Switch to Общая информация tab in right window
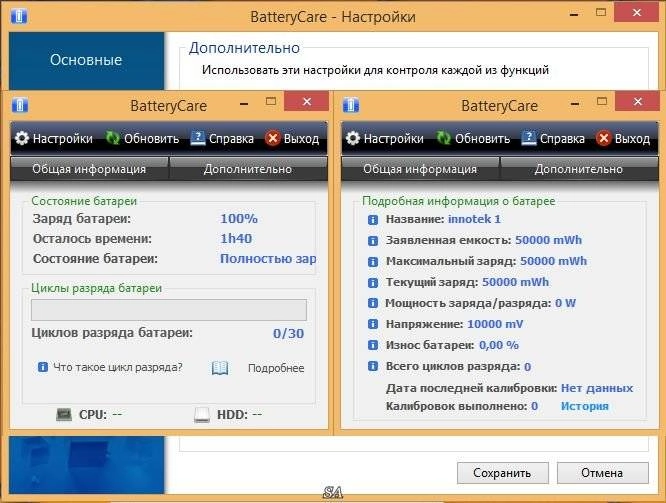This screenshot has height=503, width=666. [x=420, y=169]
